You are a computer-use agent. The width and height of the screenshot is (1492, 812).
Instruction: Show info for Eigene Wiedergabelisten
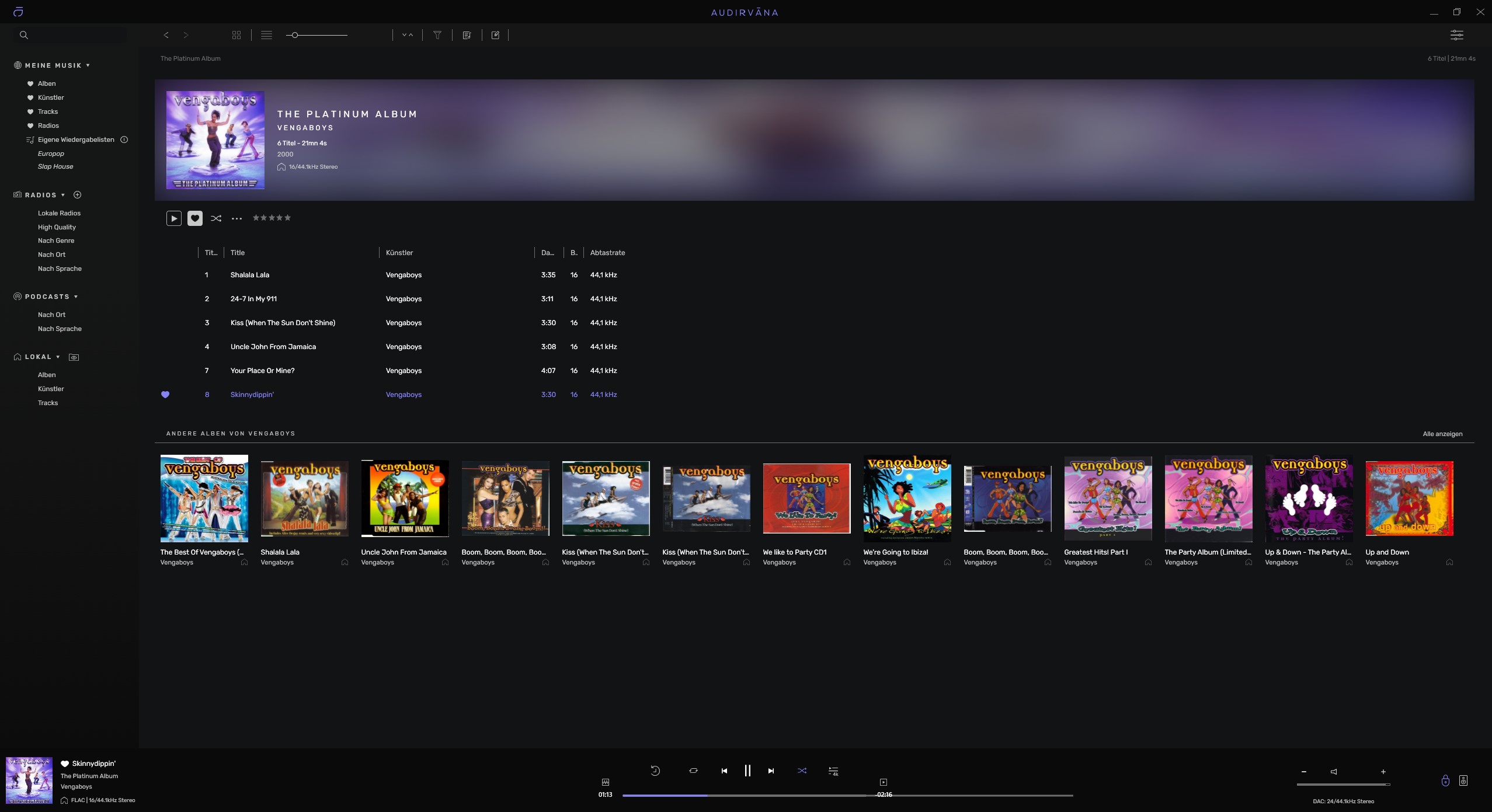(124, 140)
